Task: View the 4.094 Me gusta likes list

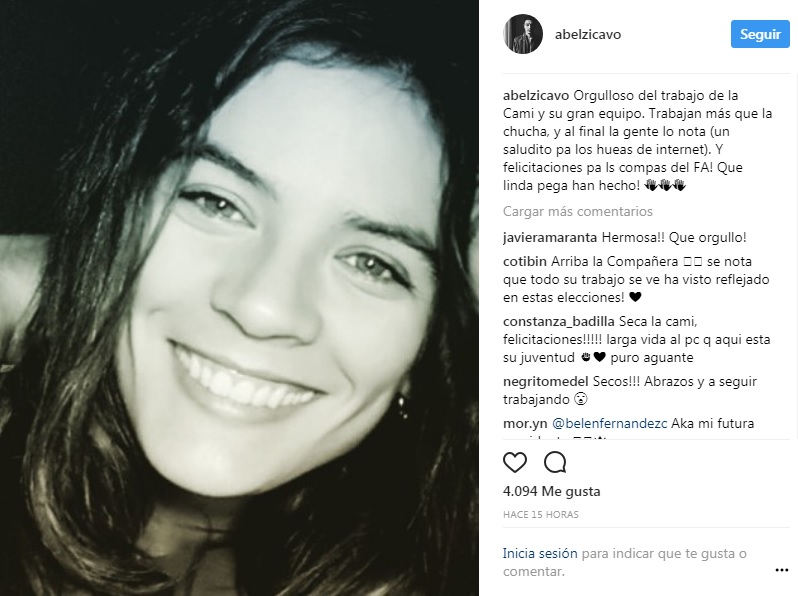Action: point(552,491)
